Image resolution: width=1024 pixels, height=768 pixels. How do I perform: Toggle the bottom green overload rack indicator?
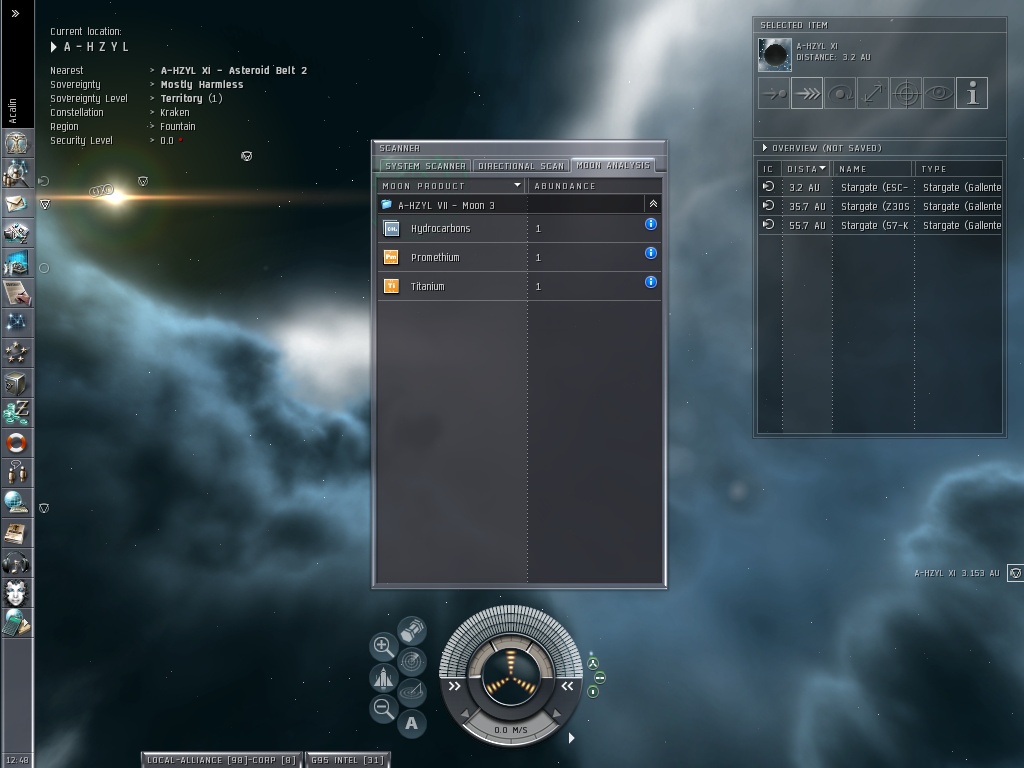tap(593, 692)
